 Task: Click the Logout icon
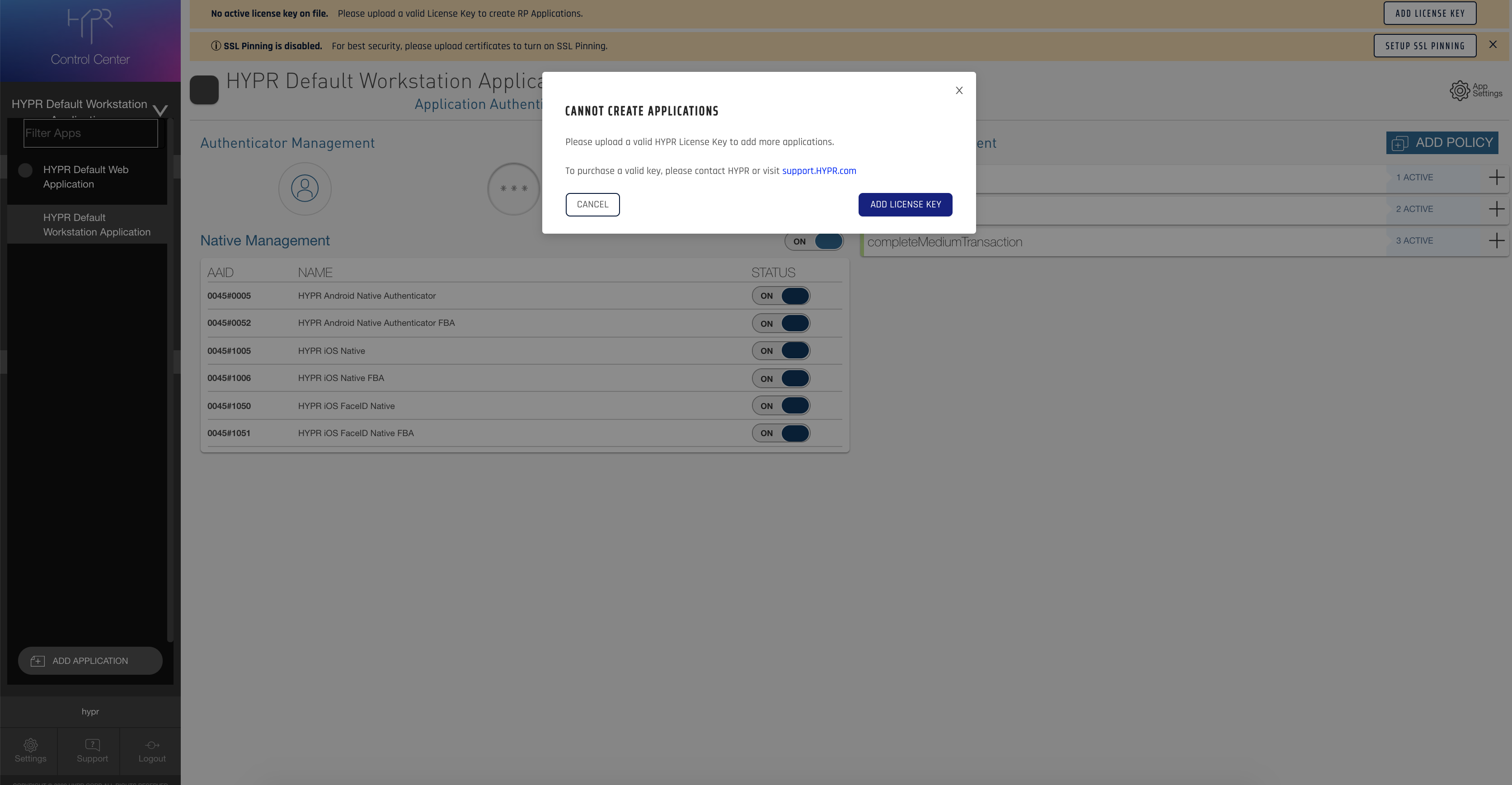click(152, 750)
